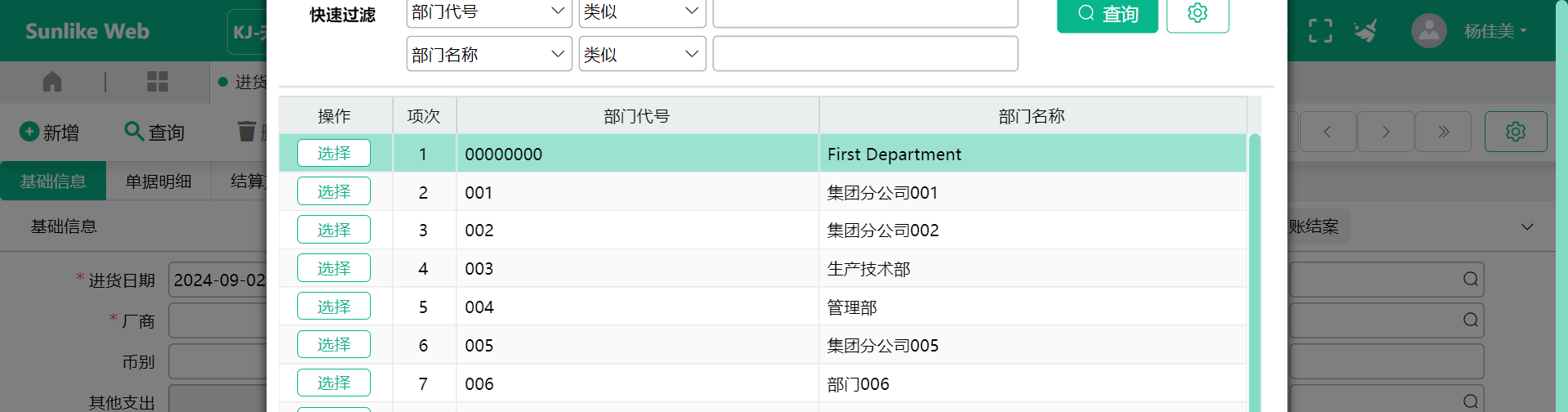Screen dimensions: 1568x412
Task: Click the trash delete icon
Action: [247, 131]
